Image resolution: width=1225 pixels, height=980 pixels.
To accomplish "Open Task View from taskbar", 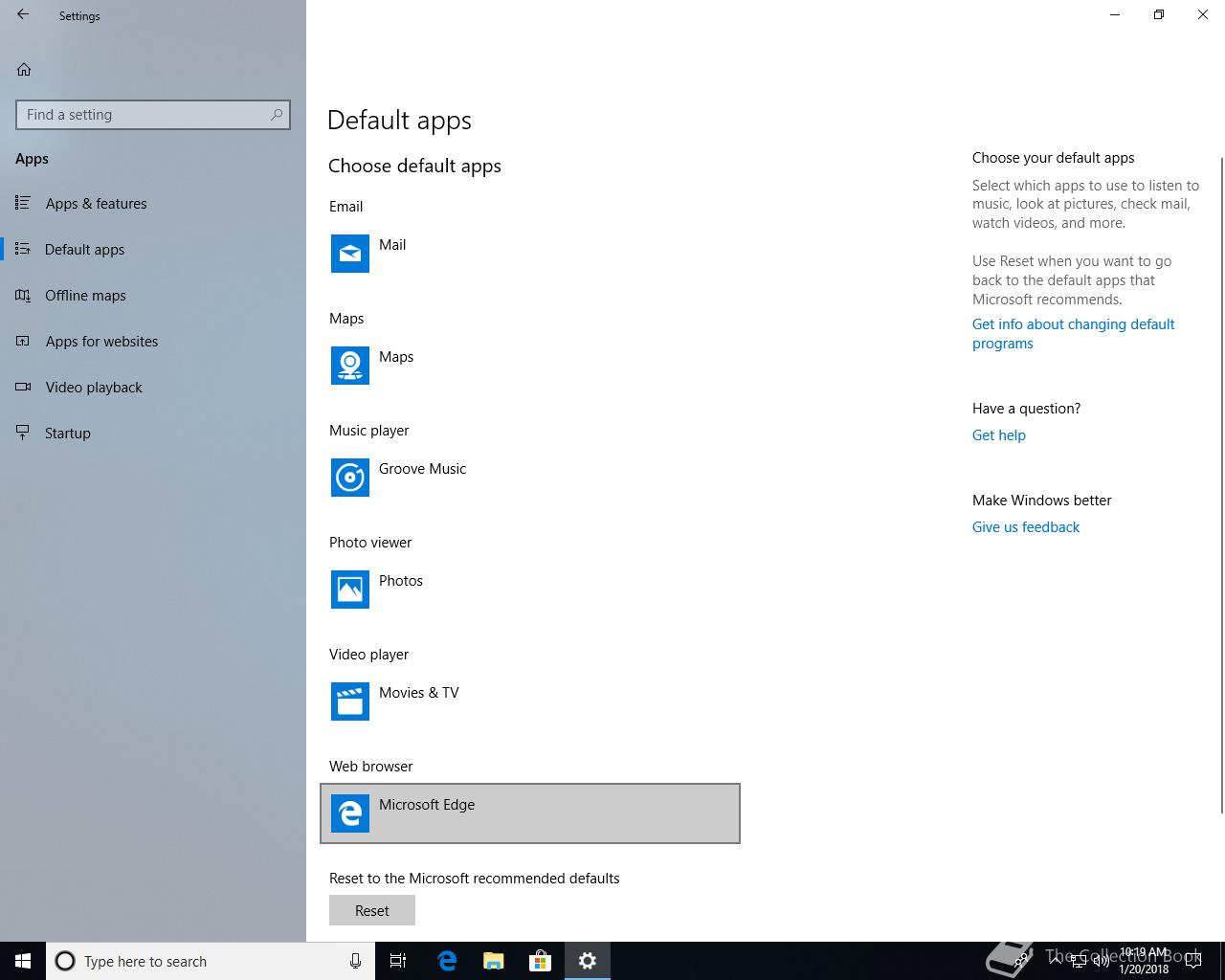I will pos(398,961).
